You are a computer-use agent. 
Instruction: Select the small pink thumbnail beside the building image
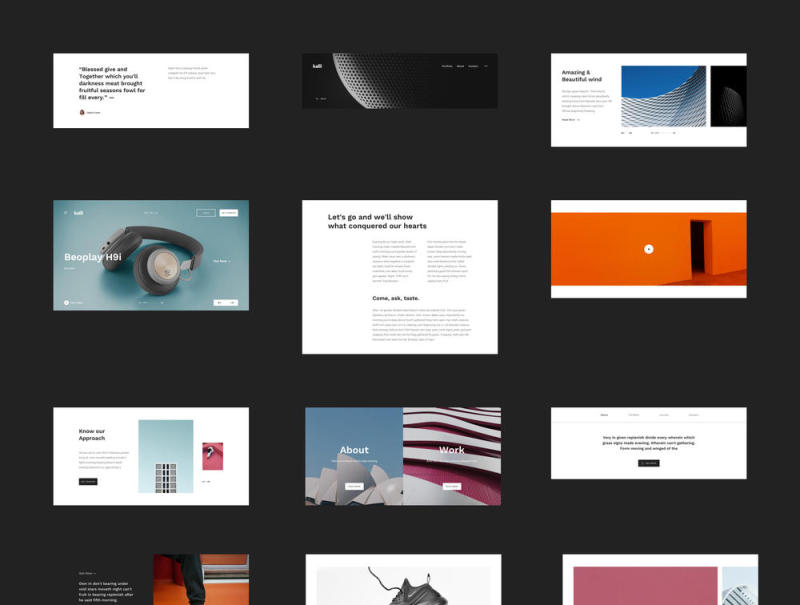pos(212,456)
